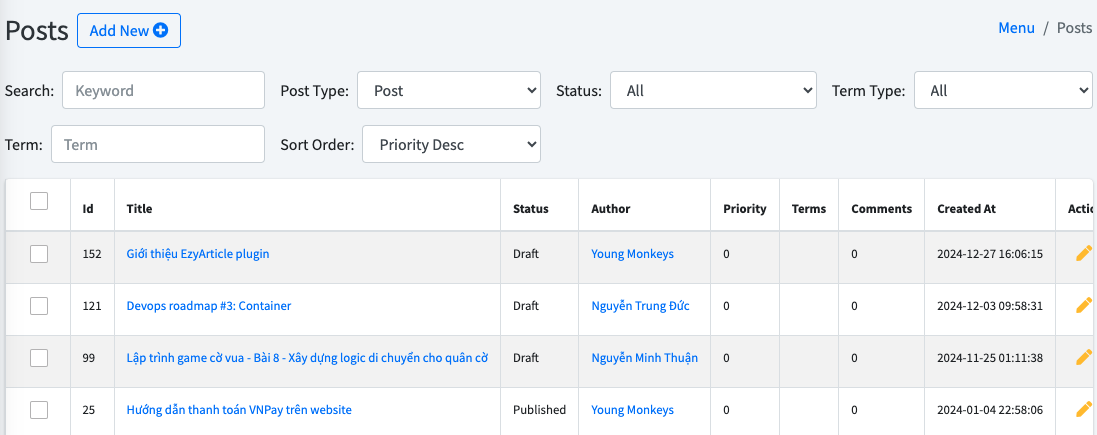The height and width of the screenshot is (435, 1097).
Task: Open the Sort Order dropdown
Action: click(x=451, y=145)
